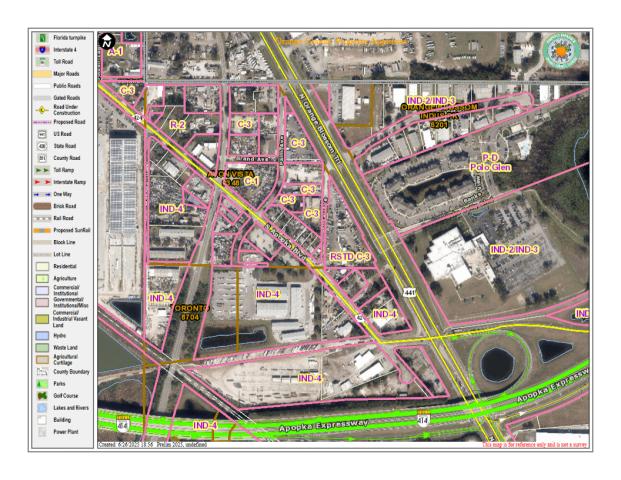Click the 441 highway shield on map
Viewport: 621px width, 480px height.
[x=410, y=293]
